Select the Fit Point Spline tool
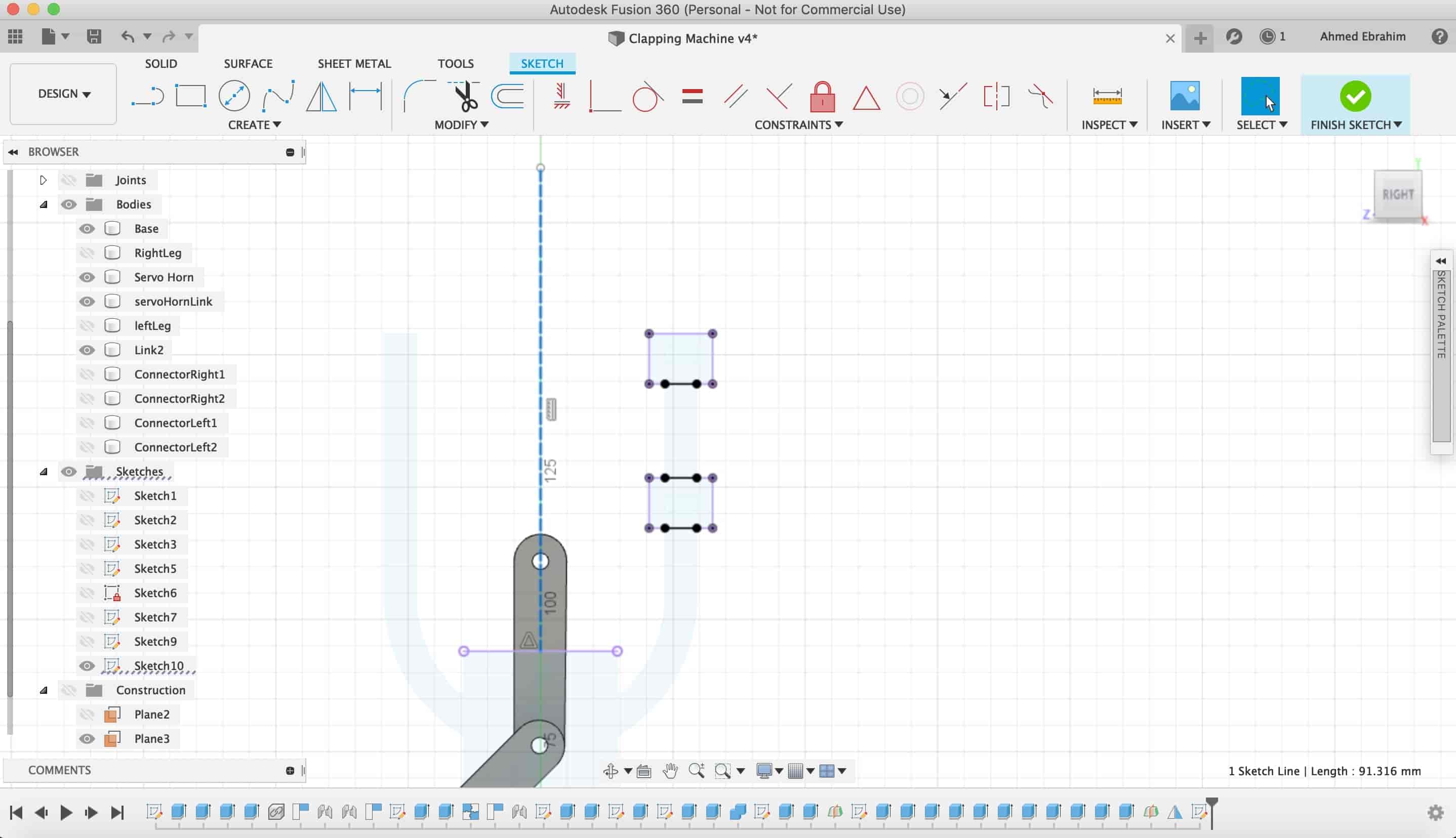This screenshot has height=838, width=1456. 278,96
